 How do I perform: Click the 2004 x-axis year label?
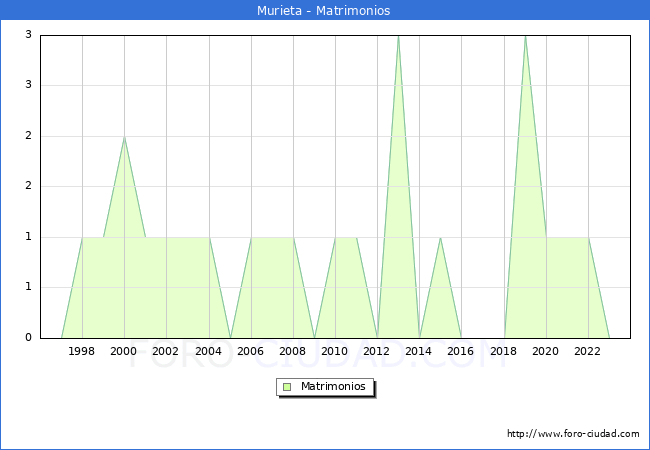[x=209, y=351]
